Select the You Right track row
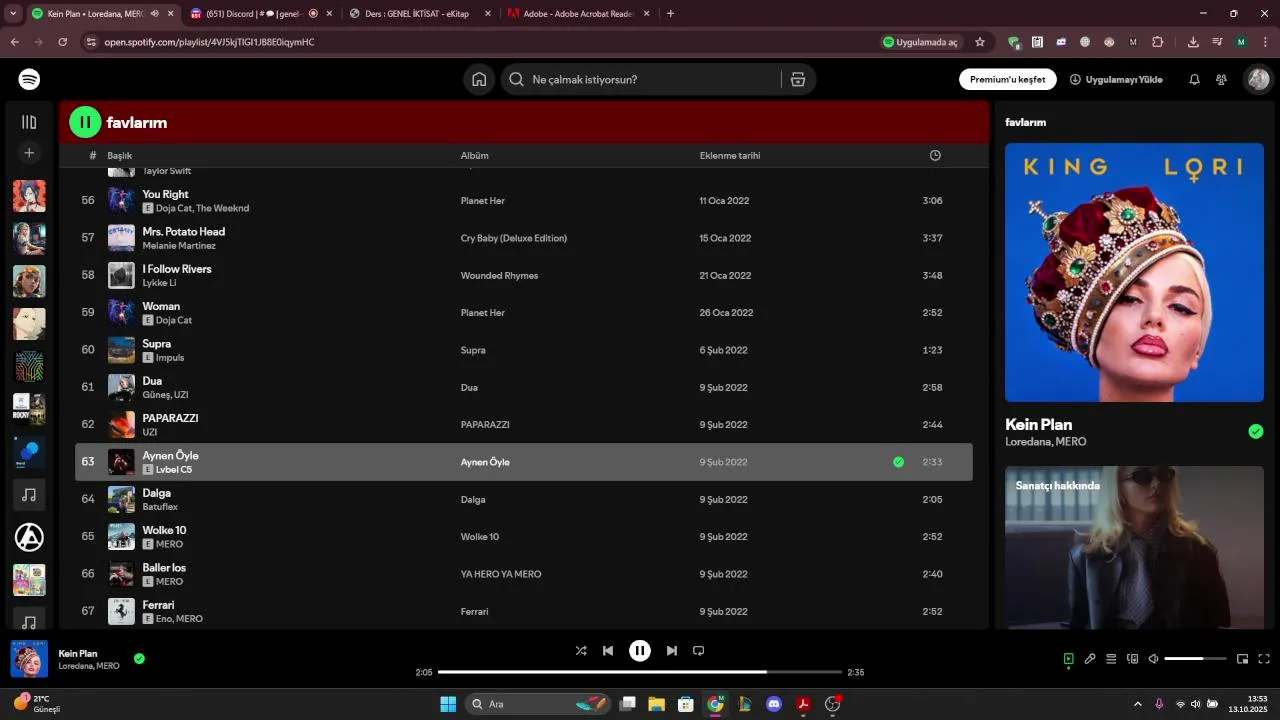The height and width of the screenshot is (720, 1280). point(524,201)
